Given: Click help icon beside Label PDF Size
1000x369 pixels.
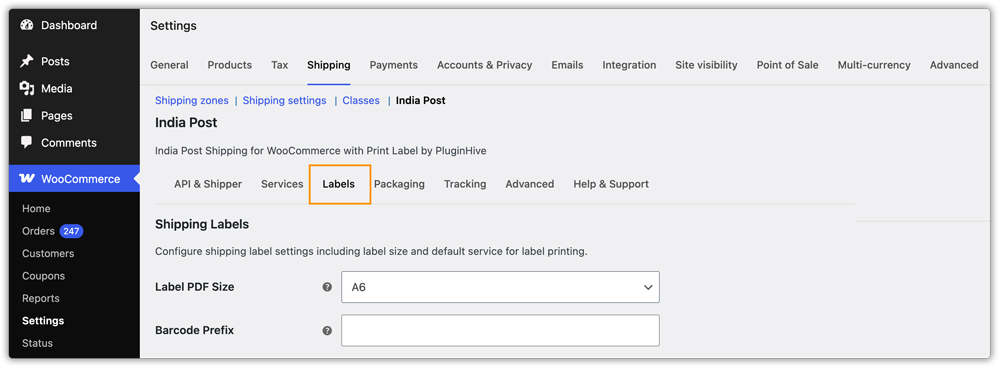Looking at the screenshot, I should click(x=327, y=287).
